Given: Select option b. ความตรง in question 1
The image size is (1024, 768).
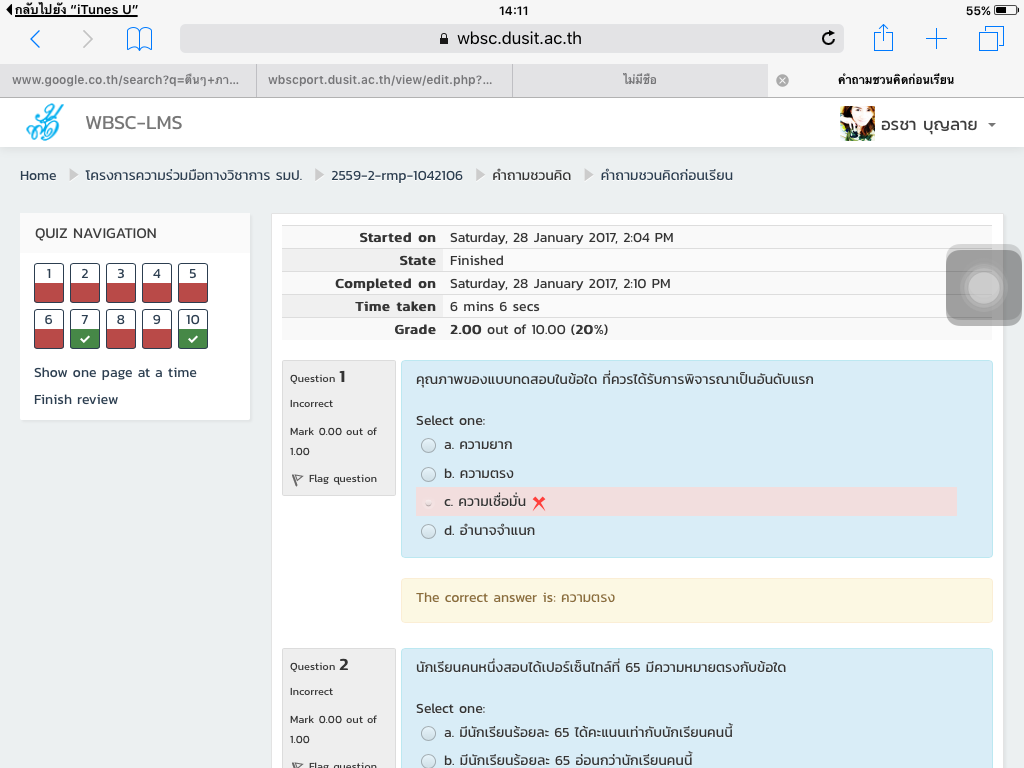Looking at the screenshot, I should pyautogui.click(x=429, y=474).
